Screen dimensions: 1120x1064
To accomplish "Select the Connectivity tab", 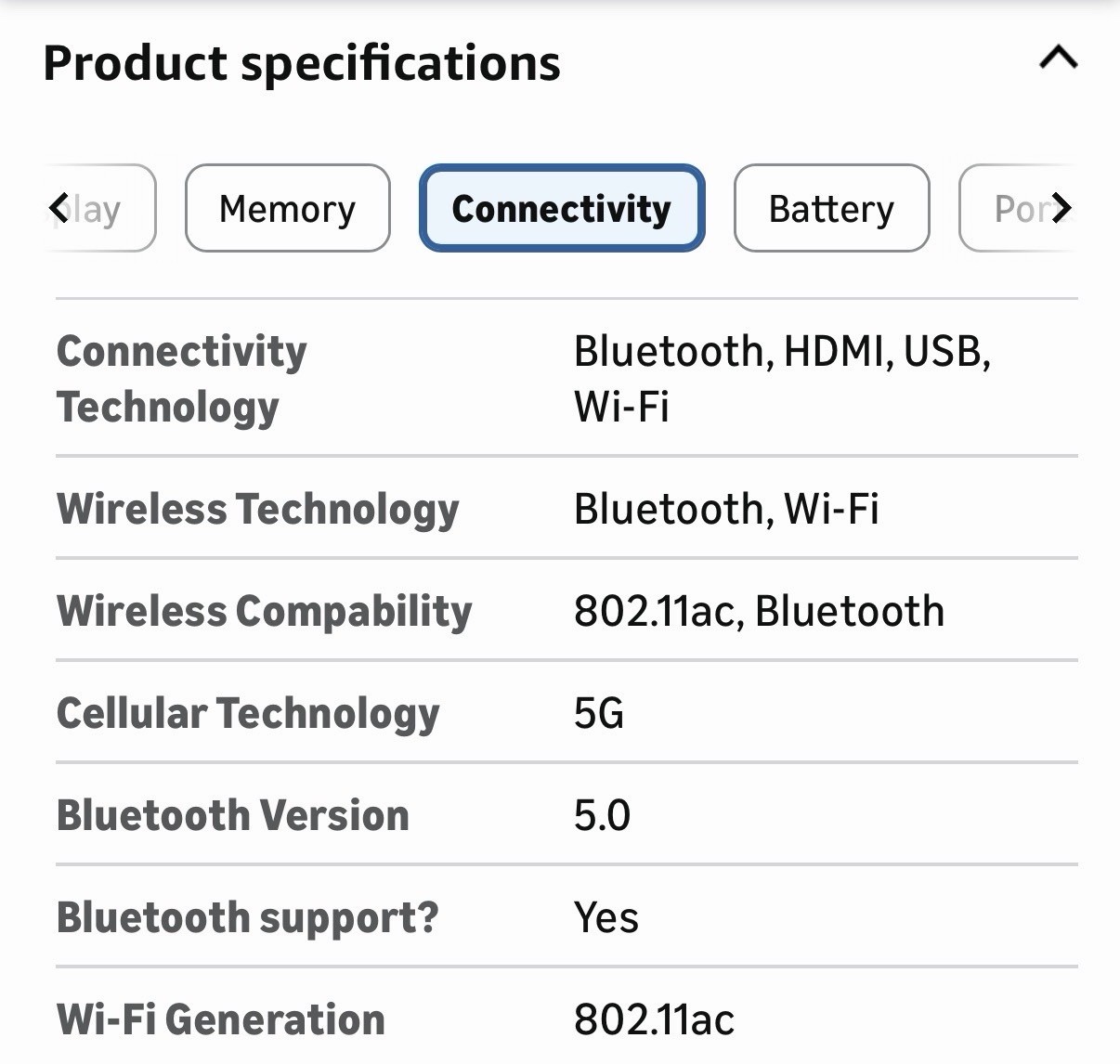I will pos(562,208).
